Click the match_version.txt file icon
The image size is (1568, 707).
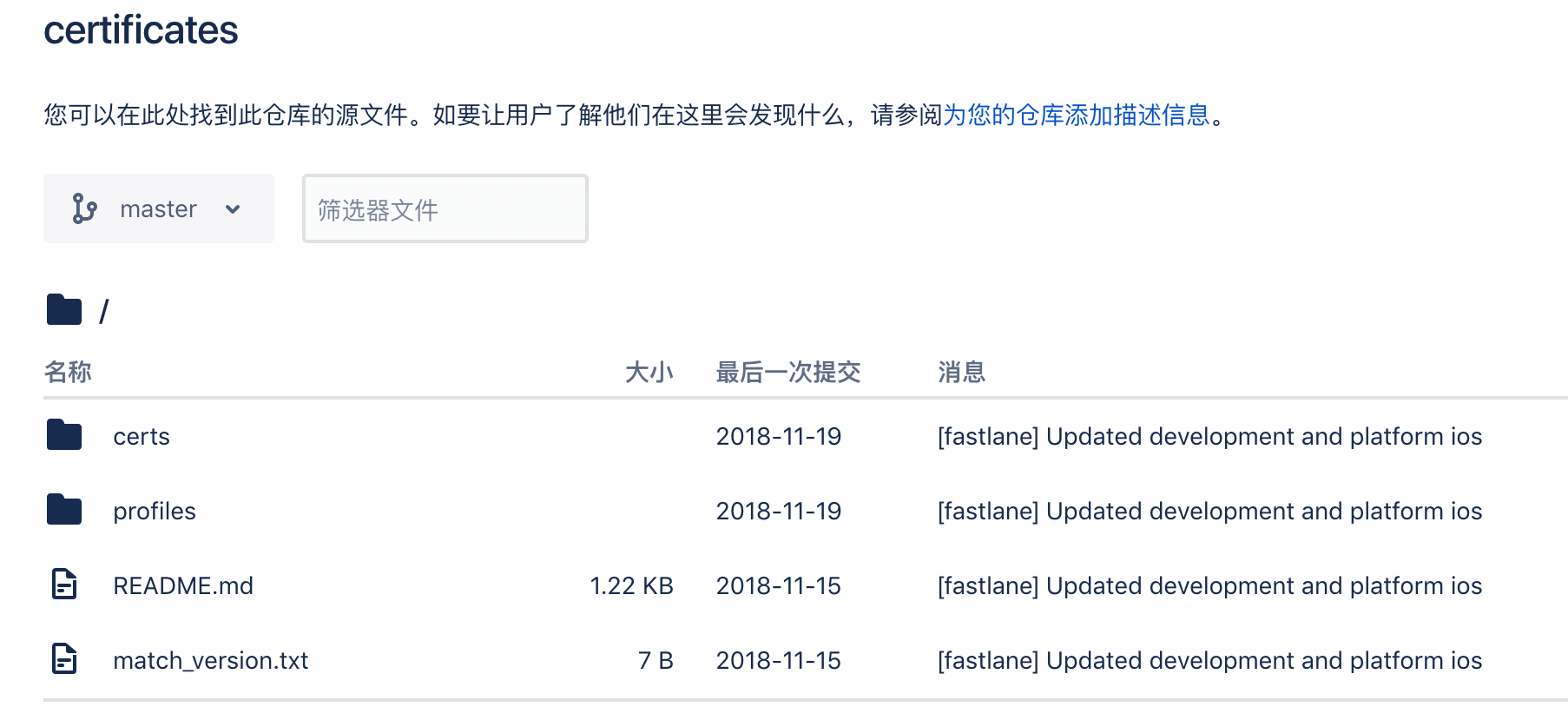[64, 658]
